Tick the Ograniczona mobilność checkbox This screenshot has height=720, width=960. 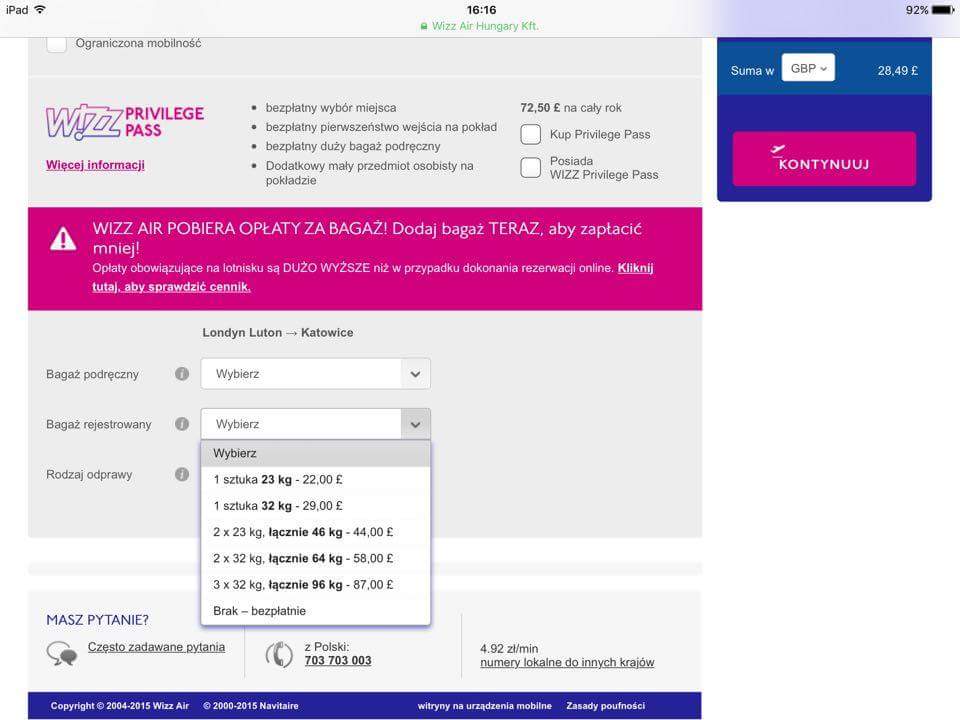56,43
